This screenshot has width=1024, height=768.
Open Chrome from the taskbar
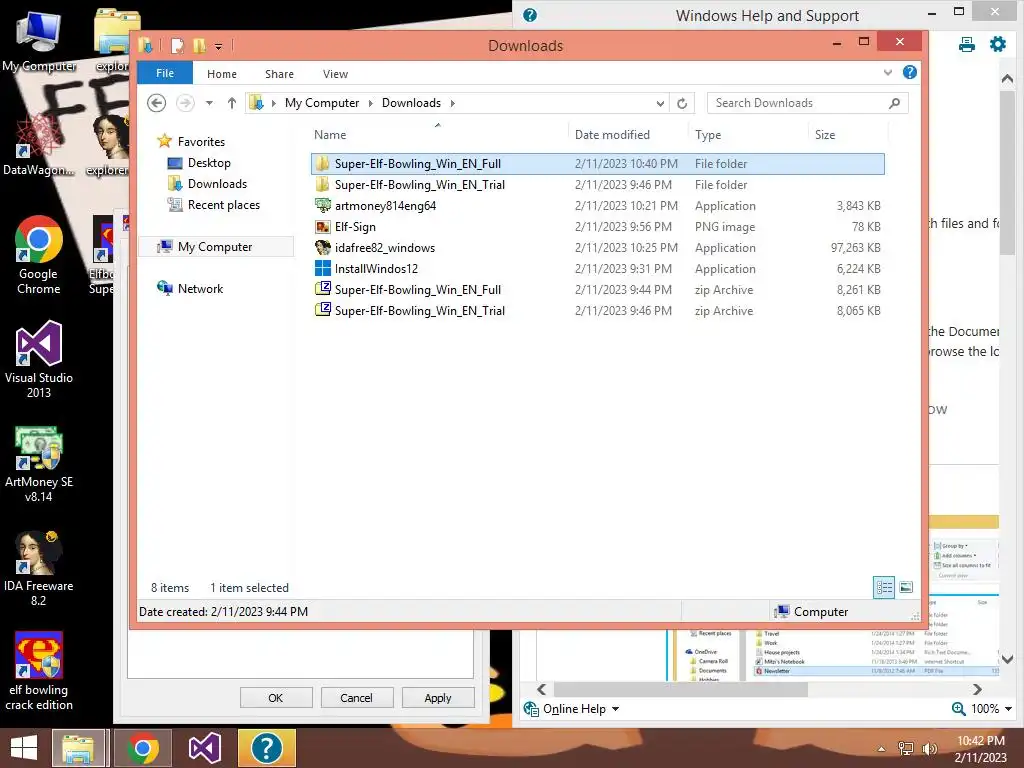coord(142,748)
